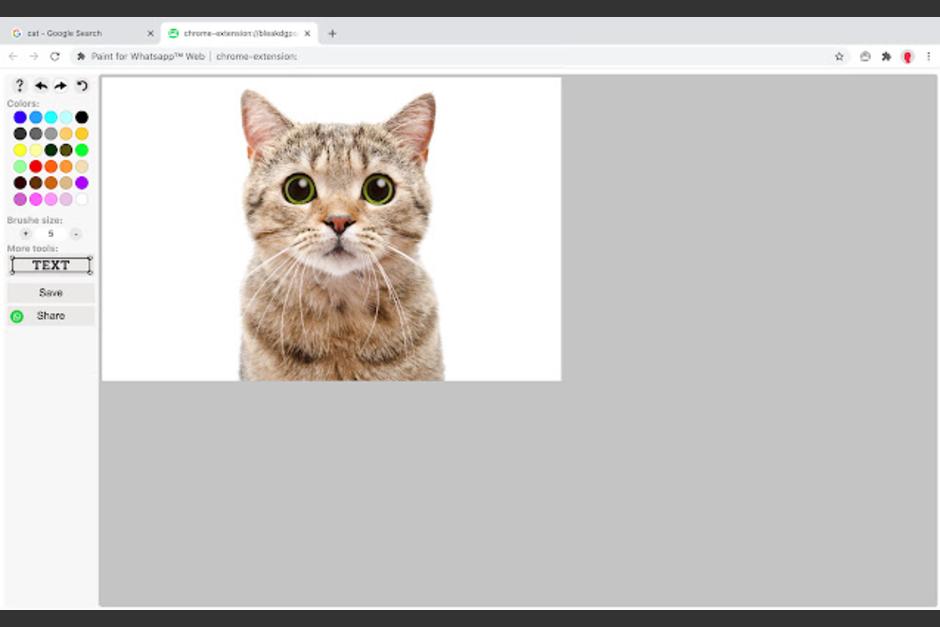
Task: Increase brush size with the plus stepper
Action: click(25, 233)
